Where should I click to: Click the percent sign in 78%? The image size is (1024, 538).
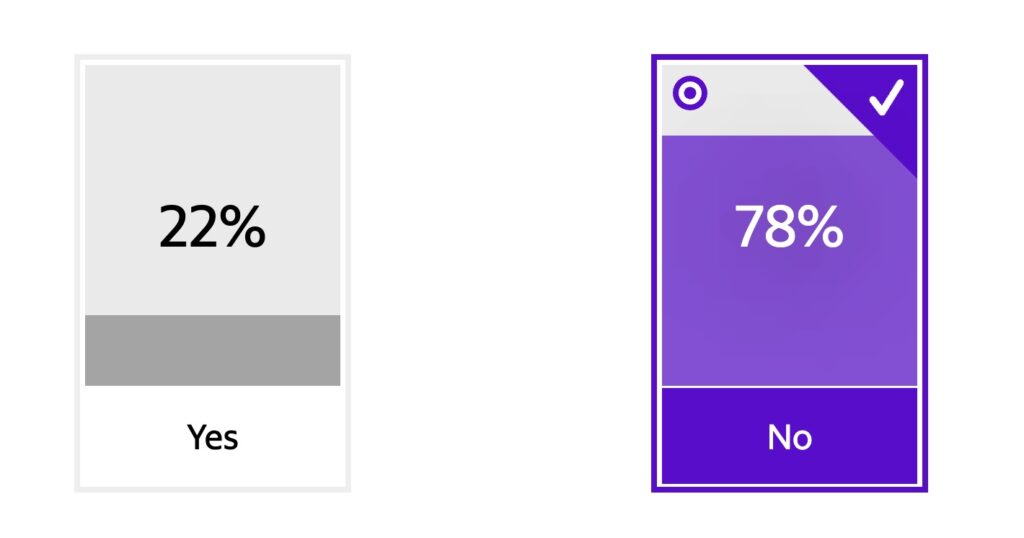[820, 227]
